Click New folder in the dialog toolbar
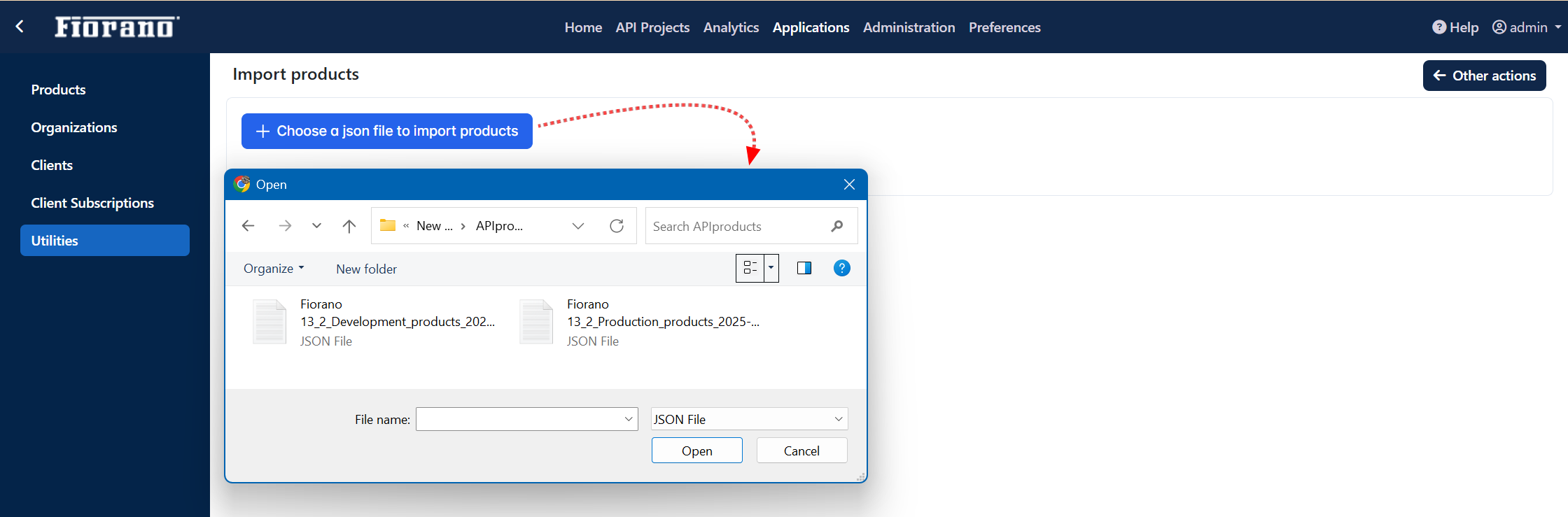Screen dimensions: 1568x517 pos(366,269)
